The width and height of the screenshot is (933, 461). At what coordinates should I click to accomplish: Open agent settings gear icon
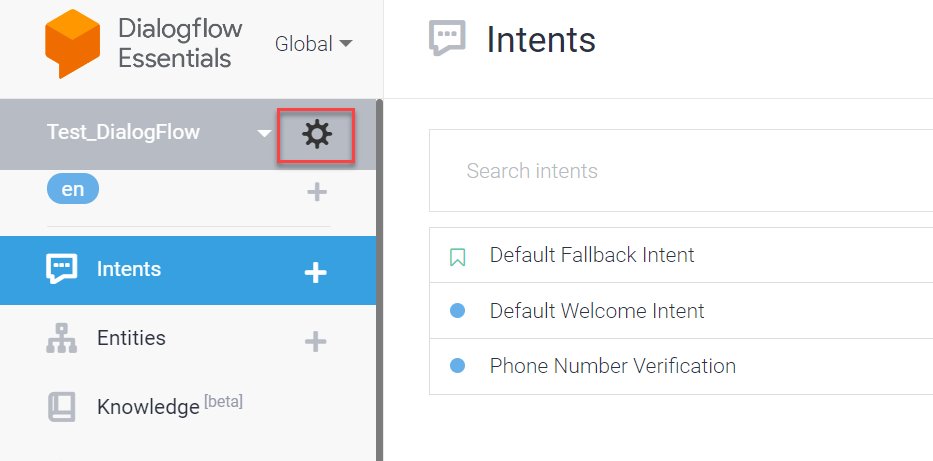click(x=316, y=134)
